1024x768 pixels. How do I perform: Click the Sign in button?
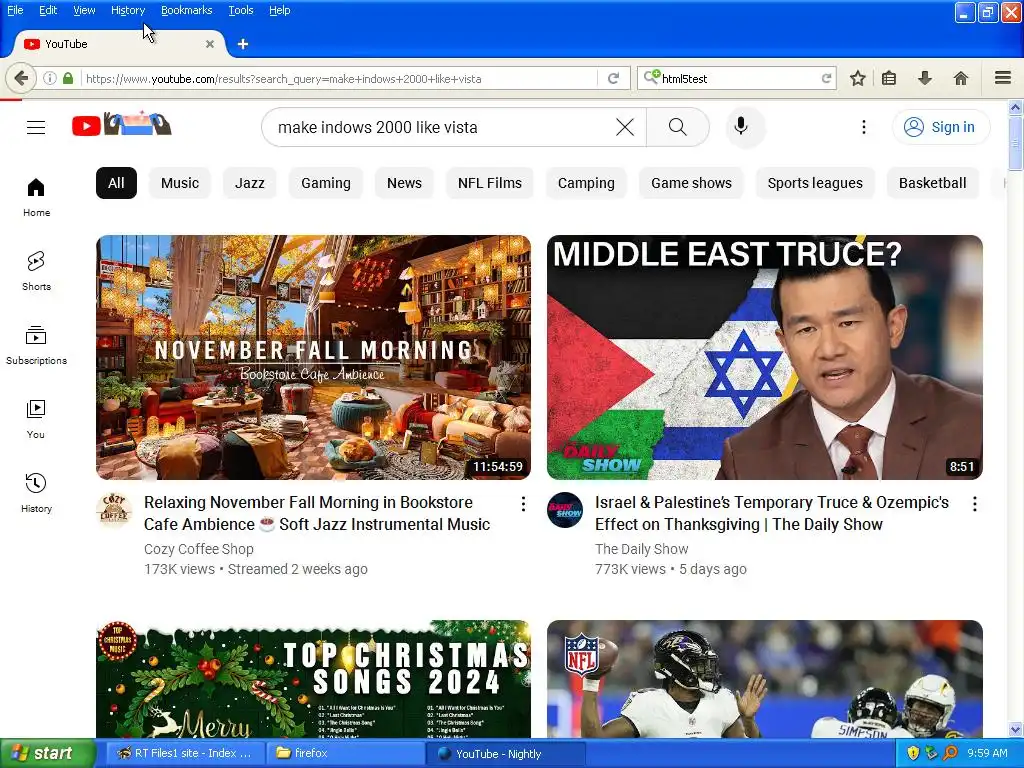pos(941,127)
